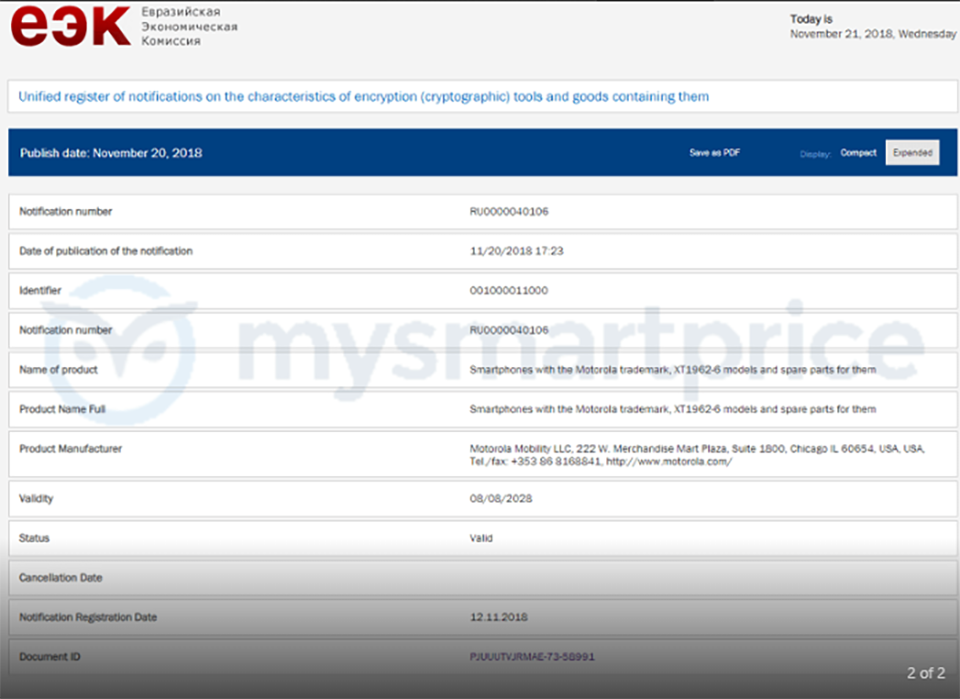Open the Unified register of notifications link
This screenshot has width=960, height=699.
tap(363, 97)
